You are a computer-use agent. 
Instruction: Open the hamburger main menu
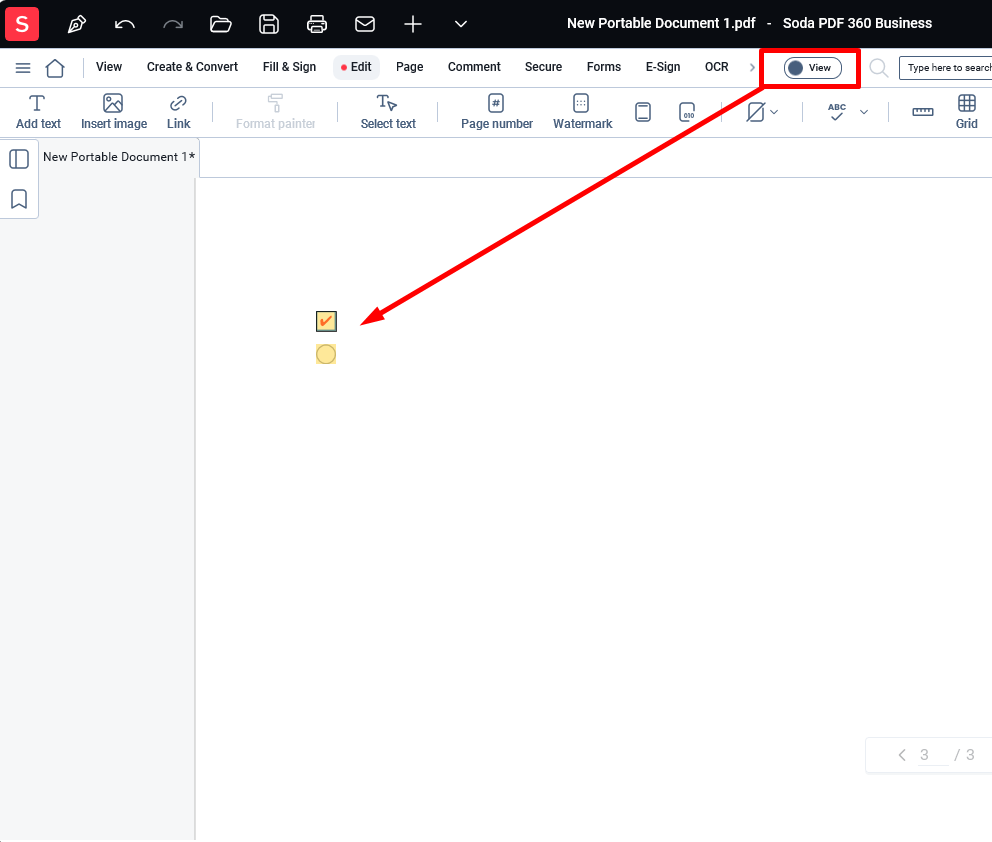23,68
